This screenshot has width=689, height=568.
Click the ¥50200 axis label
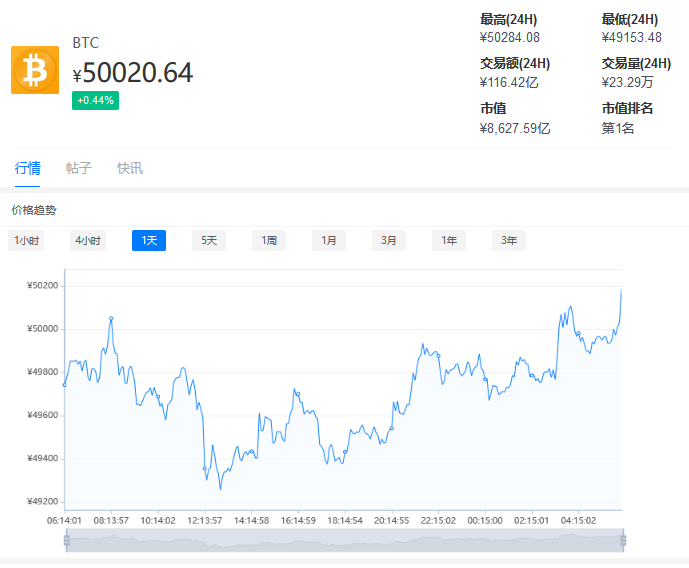point(43,286)
